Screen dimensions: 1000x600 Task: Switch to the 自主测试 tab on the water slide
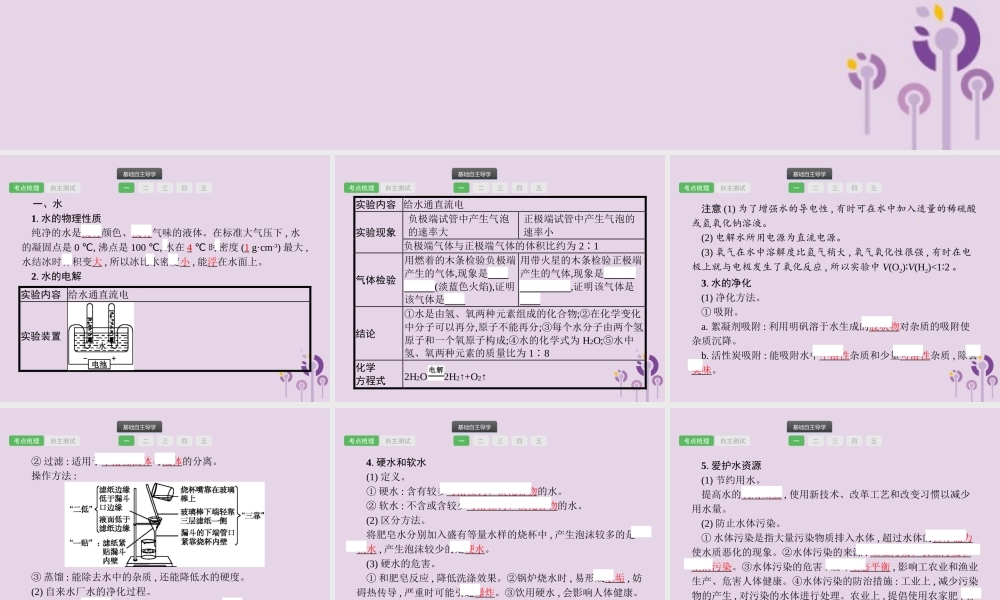(65, 188)
